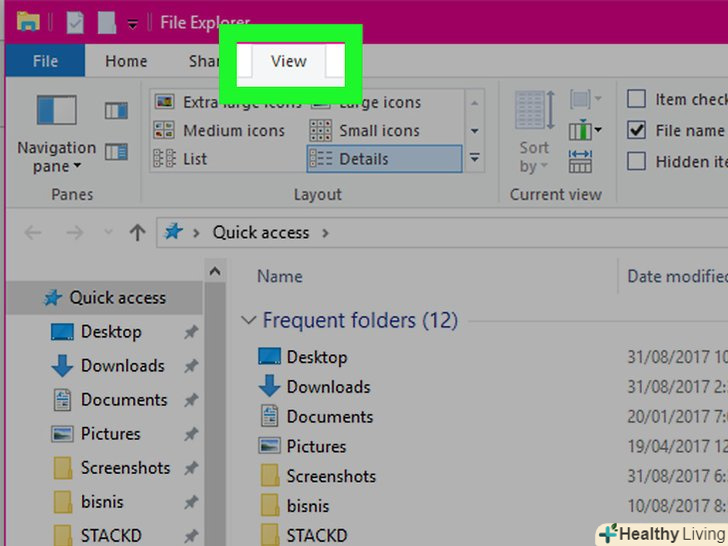Click Quick access in address bar path
This screenshot has height=546, width=728.
tap(261, 233)
